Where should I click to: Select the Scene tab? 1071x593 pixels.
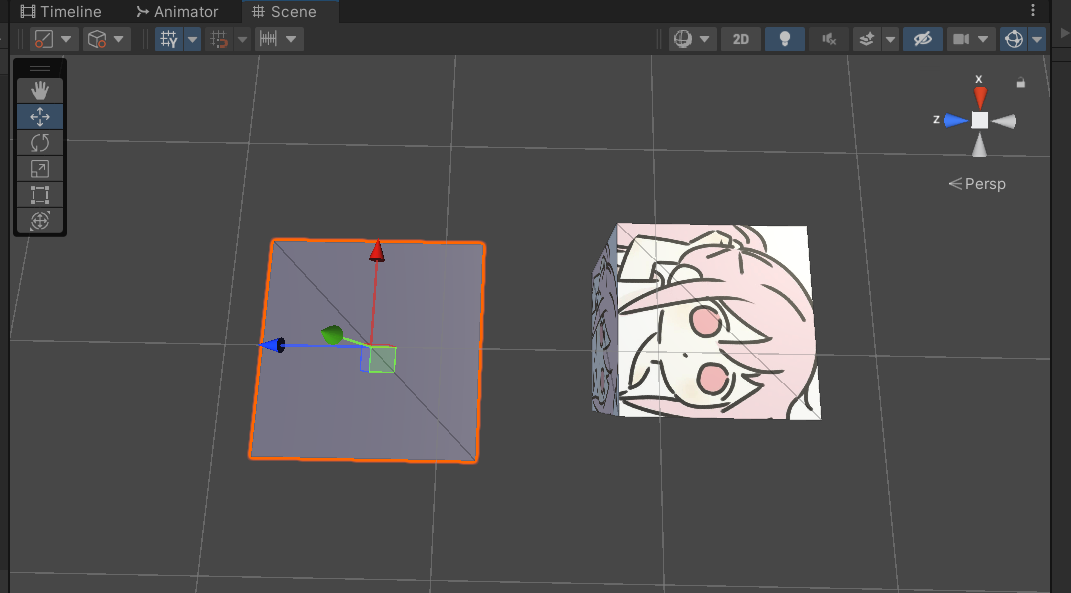284,12
